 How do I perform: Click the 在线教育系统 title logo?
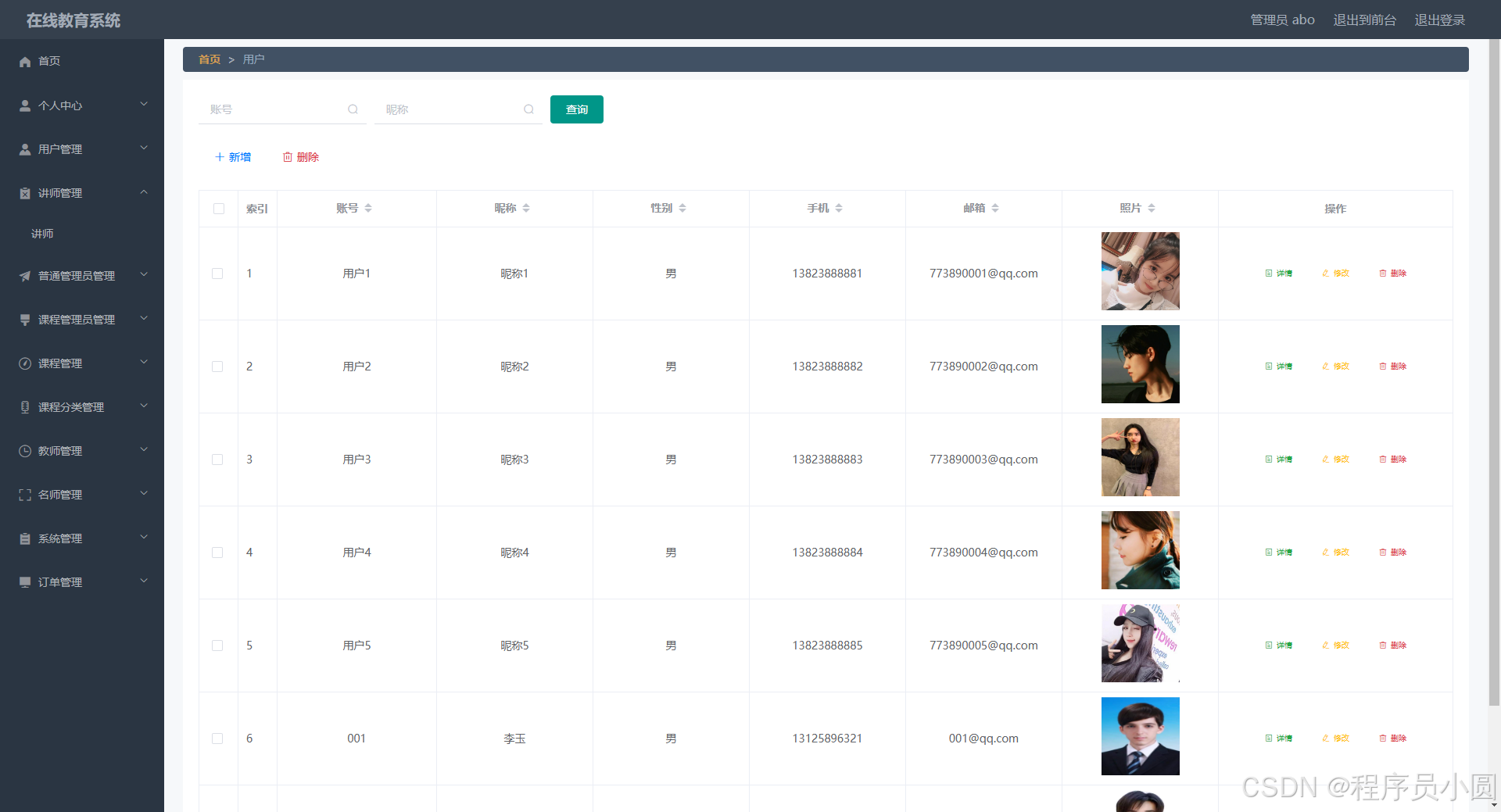pos(73,20)
